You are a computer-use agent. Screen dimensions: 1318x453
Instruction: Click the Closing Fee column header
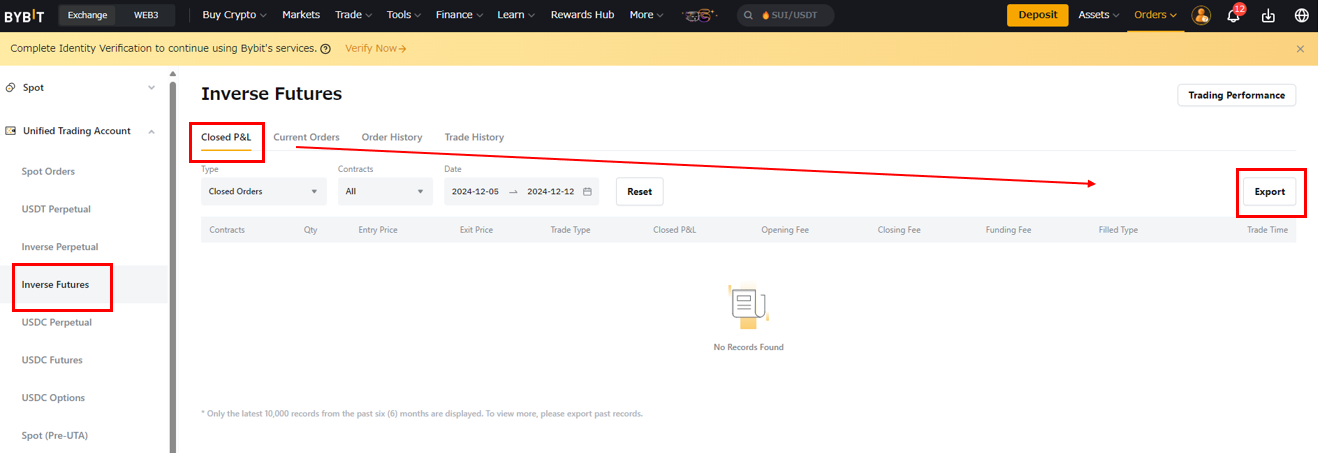[899, 230]
